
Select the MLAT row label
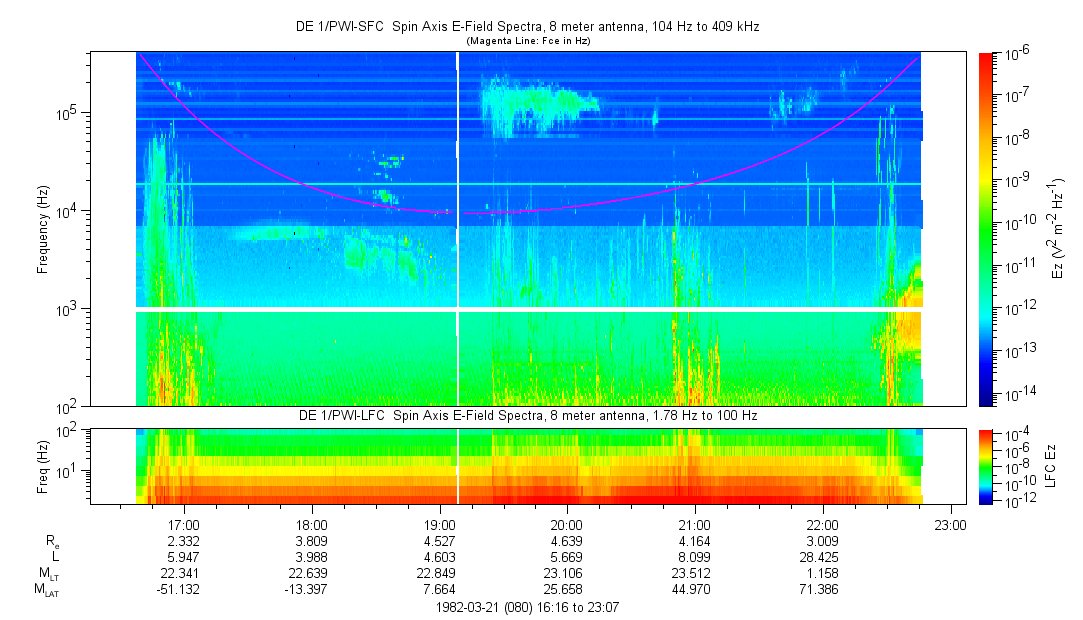[x=46, y=590]
